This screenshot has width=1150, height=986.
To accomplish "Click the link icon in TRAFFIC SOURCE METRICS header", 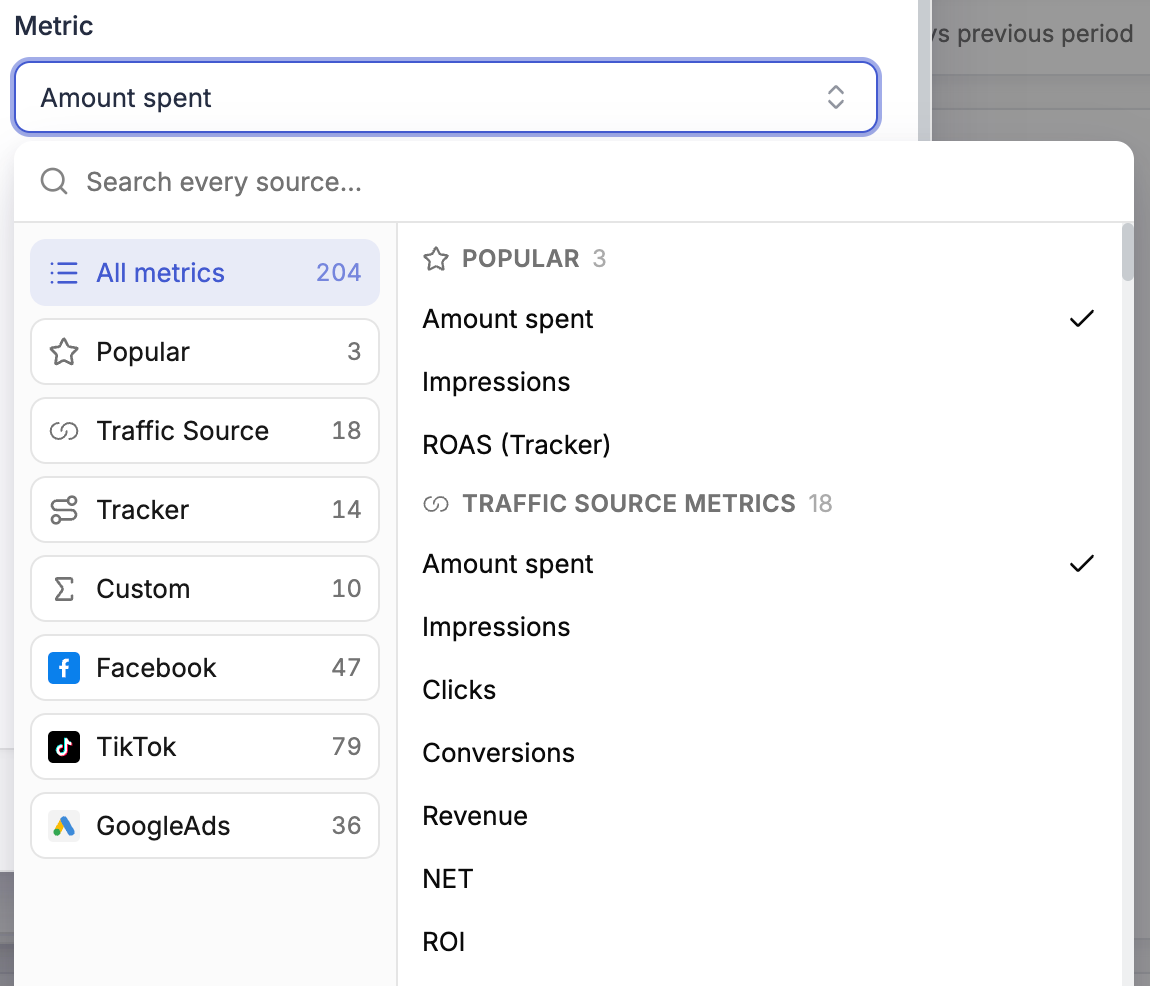I will (436, 504).
